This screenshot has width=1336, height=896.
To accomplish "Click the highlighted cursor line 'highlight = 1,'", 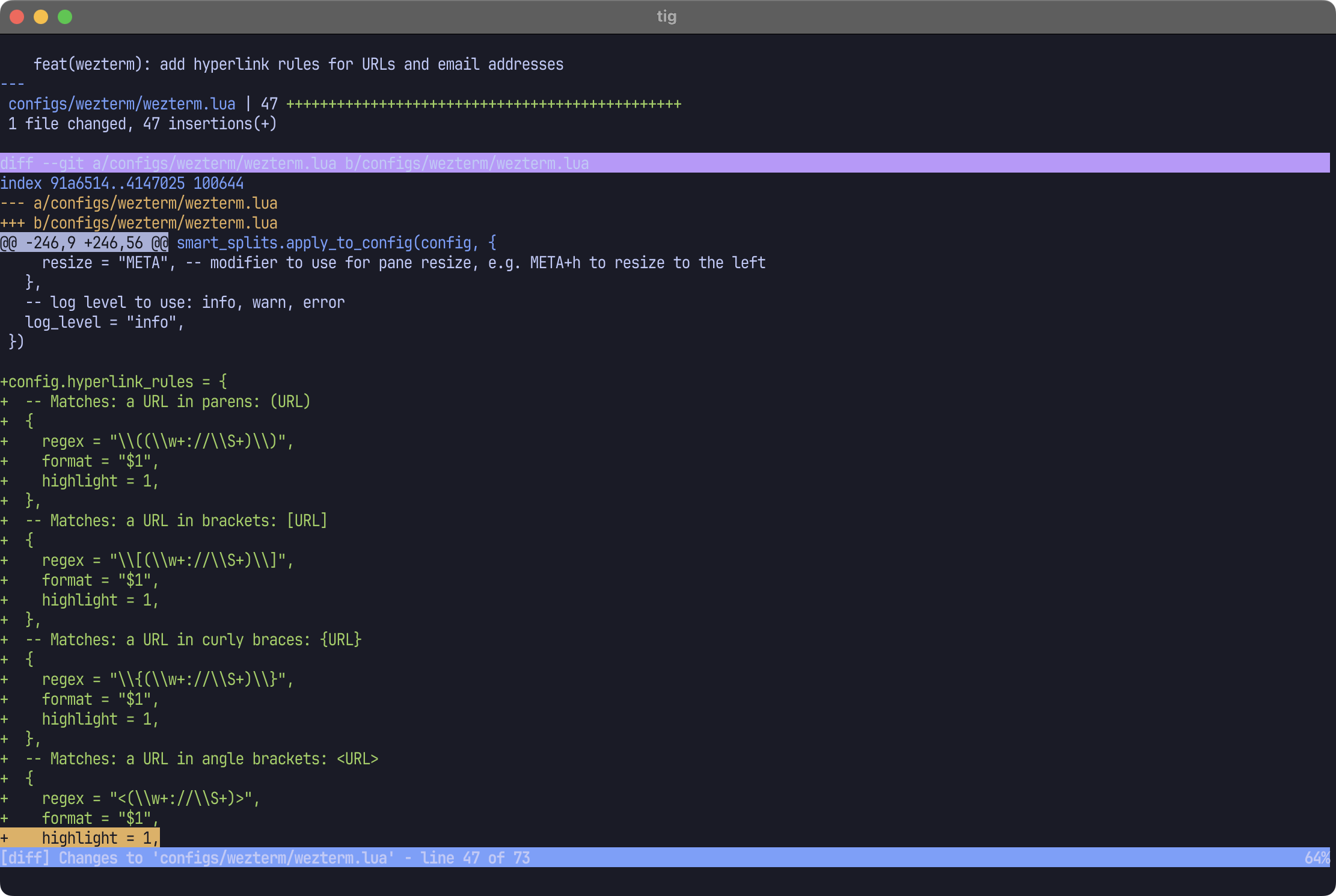I will point(80,838).
